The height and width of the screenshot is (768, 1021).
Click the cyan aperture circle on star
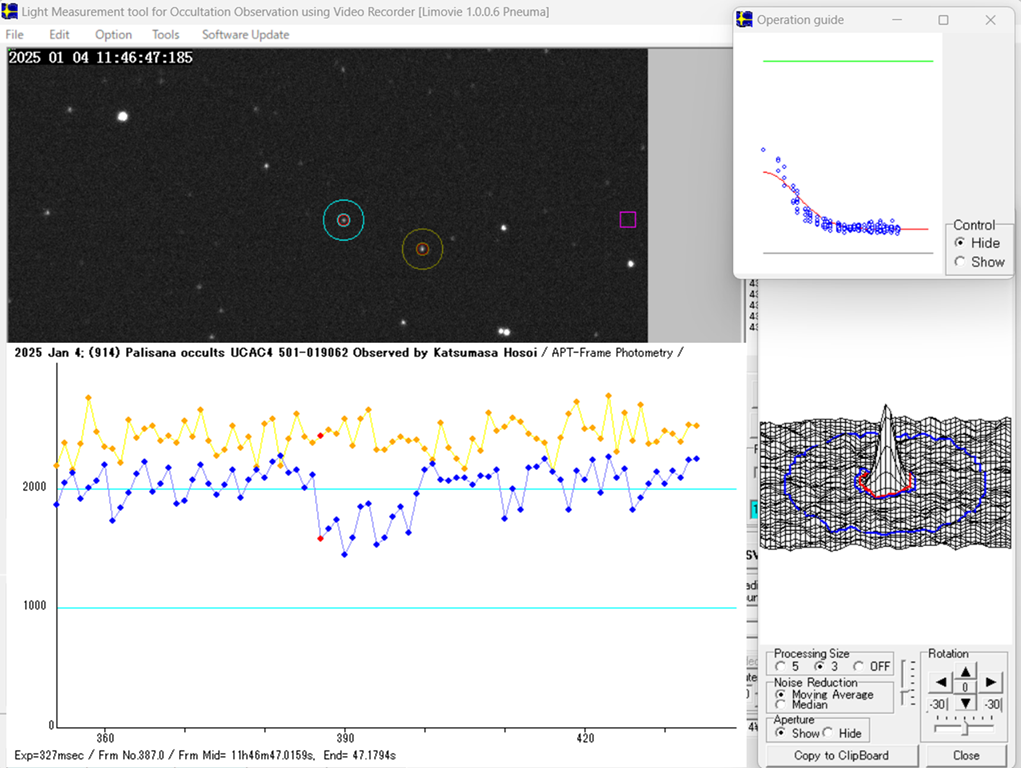[x=344, y=220]
